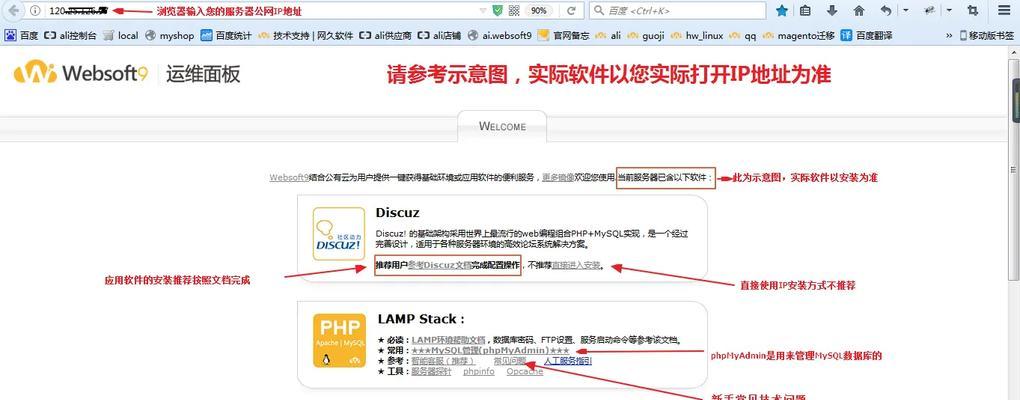
Task: Click the Websoft9 logo
Action: [x=81, y=73]
